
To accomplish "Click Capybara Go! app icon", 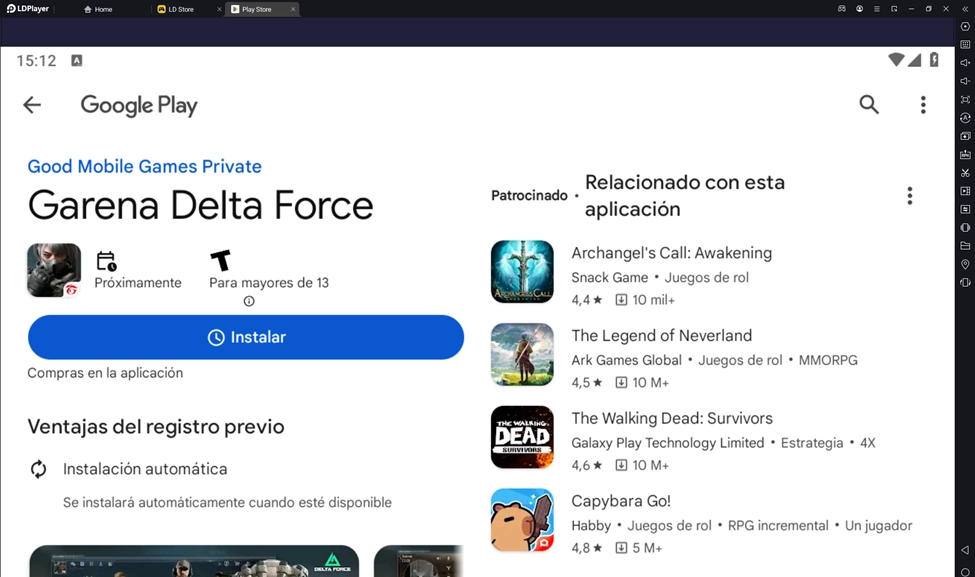I will pyautogui.click(x=522, y=520).
